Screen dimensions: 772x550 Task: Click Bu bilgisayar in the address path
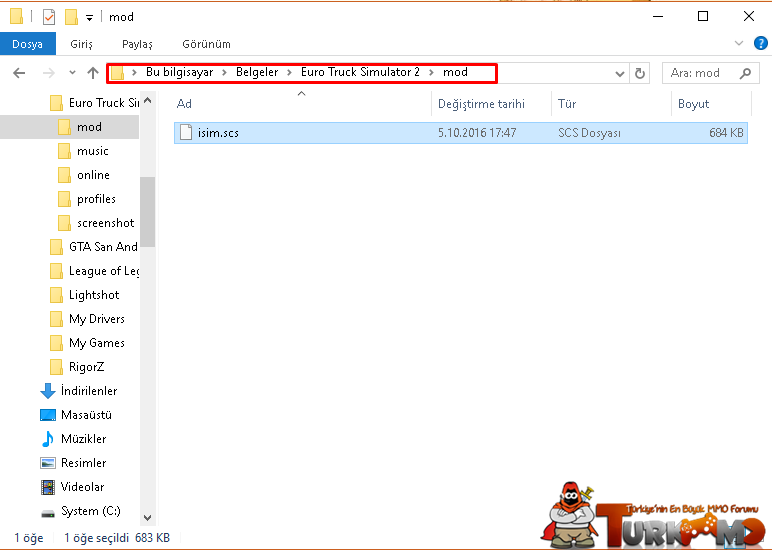(179, 72)
